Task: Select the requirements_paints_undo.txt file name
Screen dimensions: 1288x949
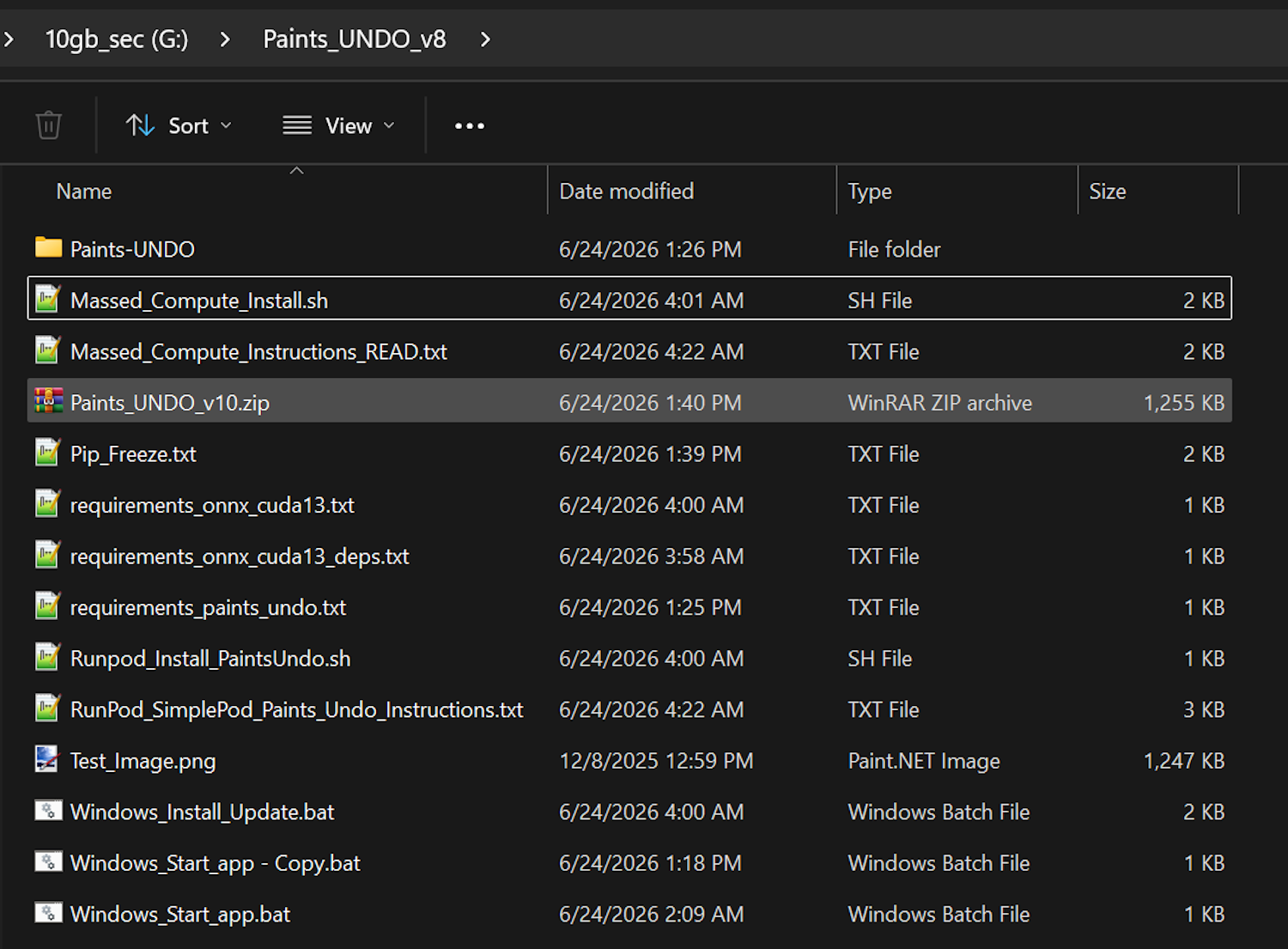Action: tap(208, 607)
